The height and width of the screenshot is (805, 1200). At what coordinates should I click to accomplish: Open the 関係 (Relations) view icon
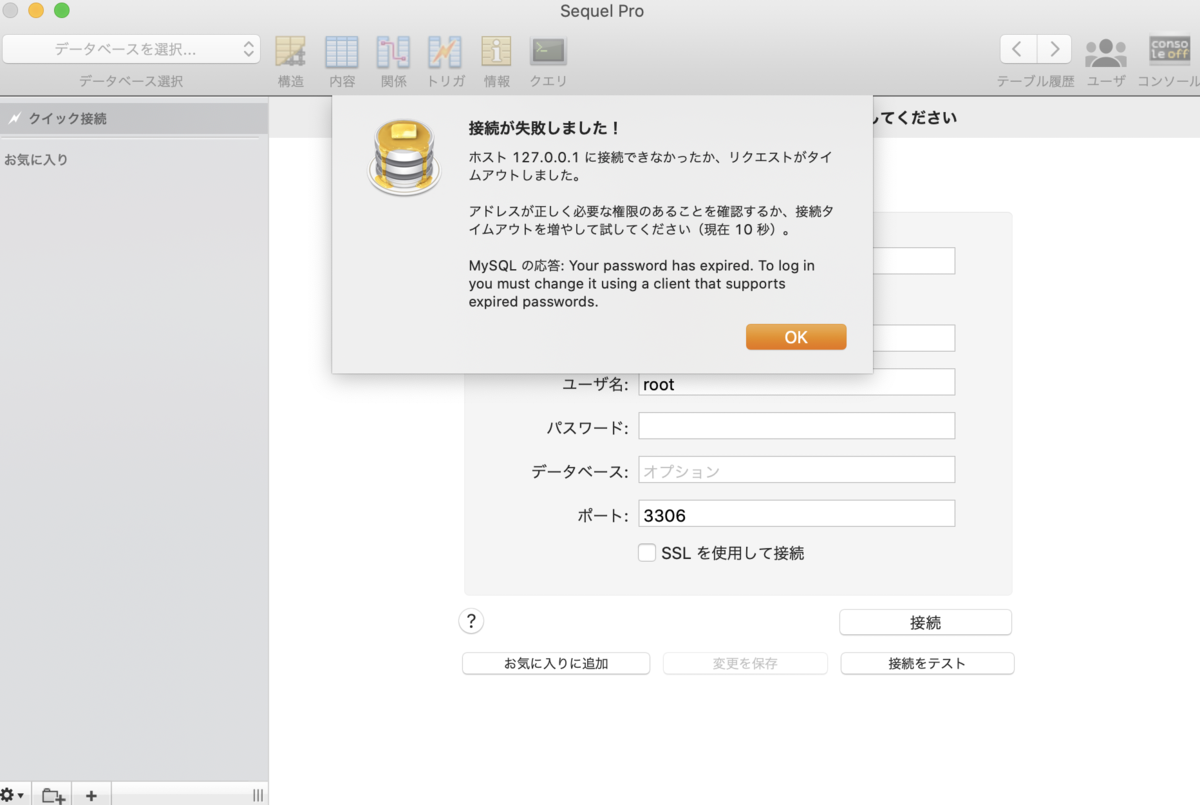393,52
